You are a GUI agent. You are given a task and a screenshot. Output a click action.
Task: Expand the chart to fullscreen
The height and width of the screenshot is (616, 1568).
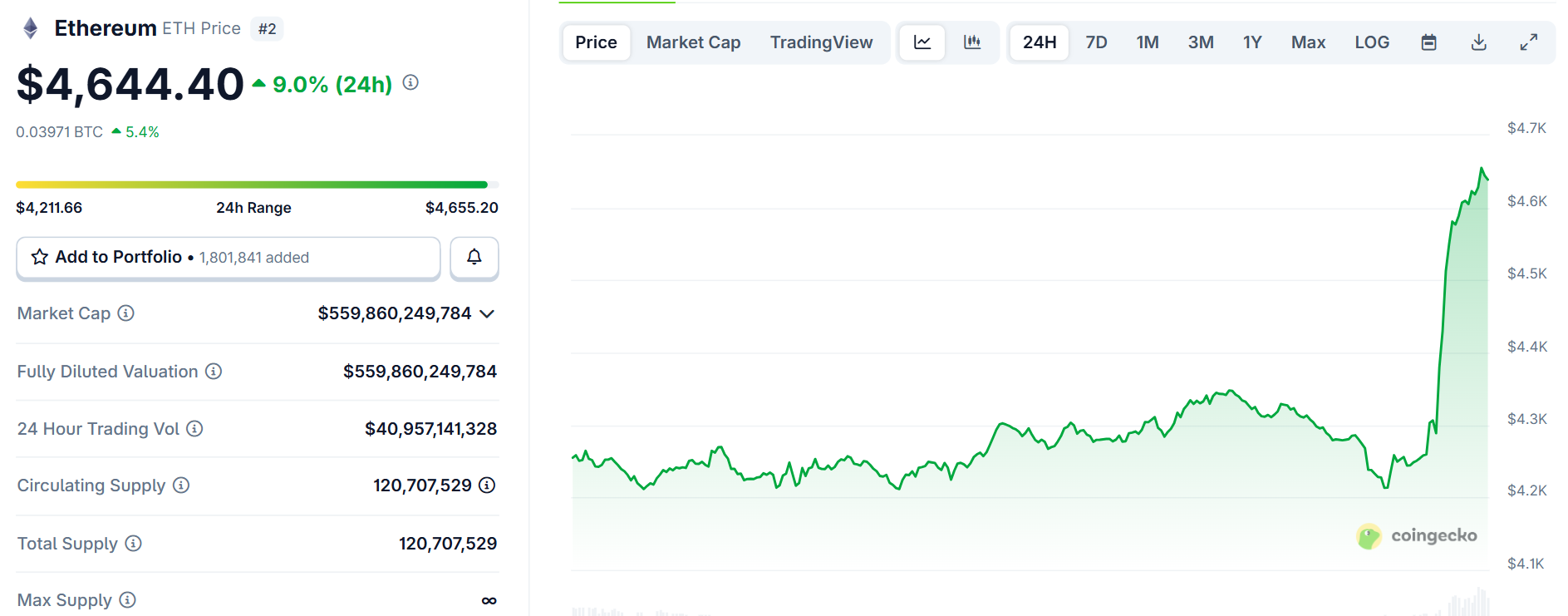coord(1528,42)
